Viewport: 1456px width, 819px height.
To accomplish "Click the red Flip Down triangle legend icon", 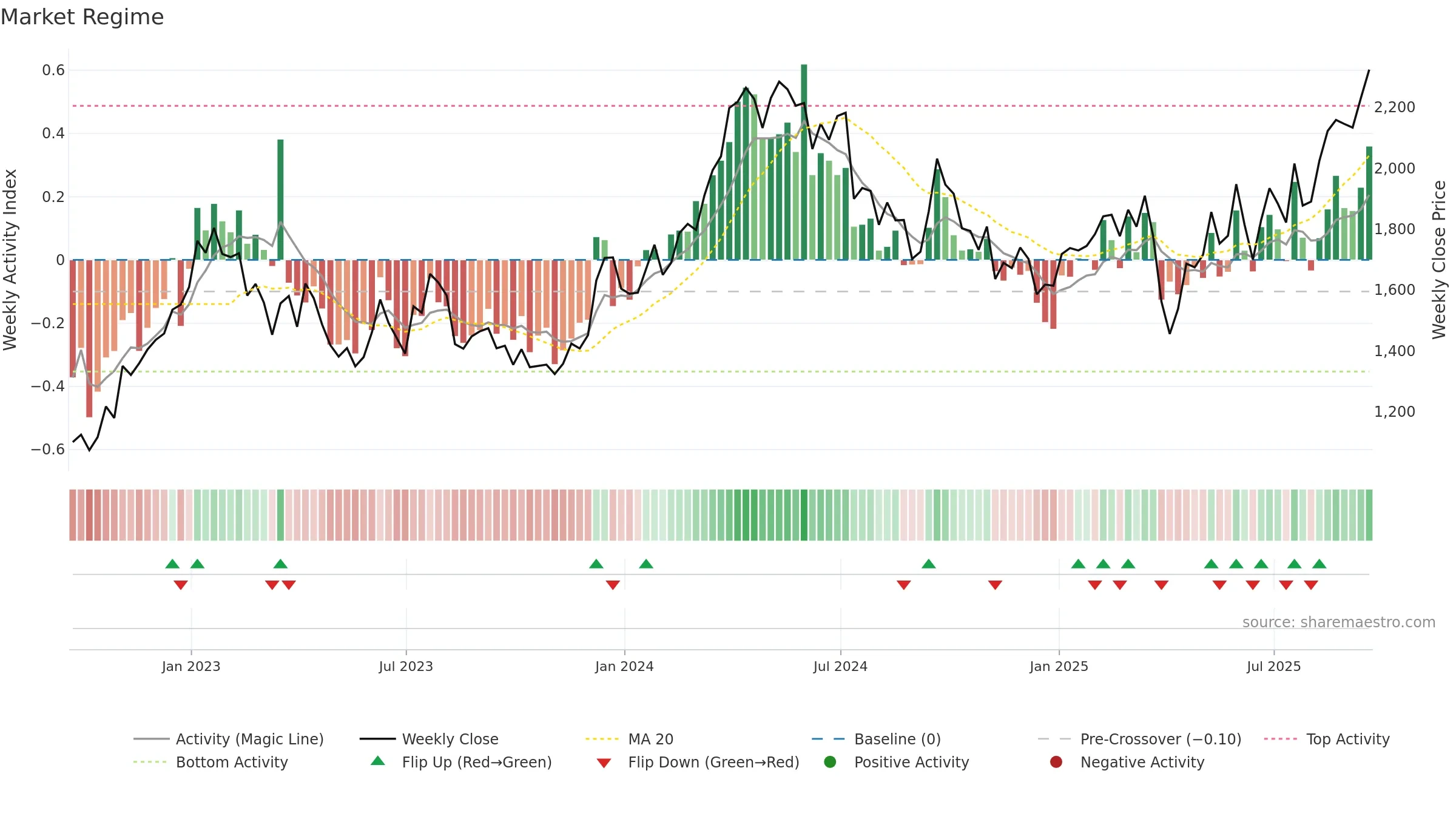I will [x=604, y=763].
